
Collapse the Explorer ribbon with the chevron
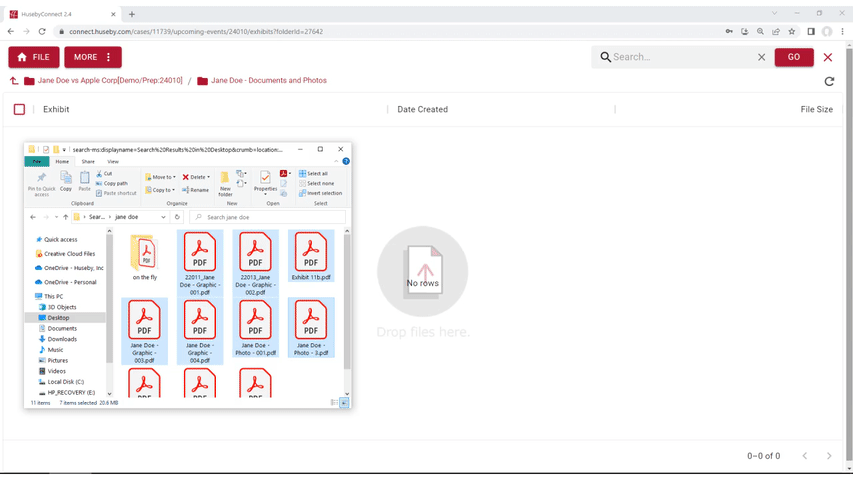coord(336,162)
